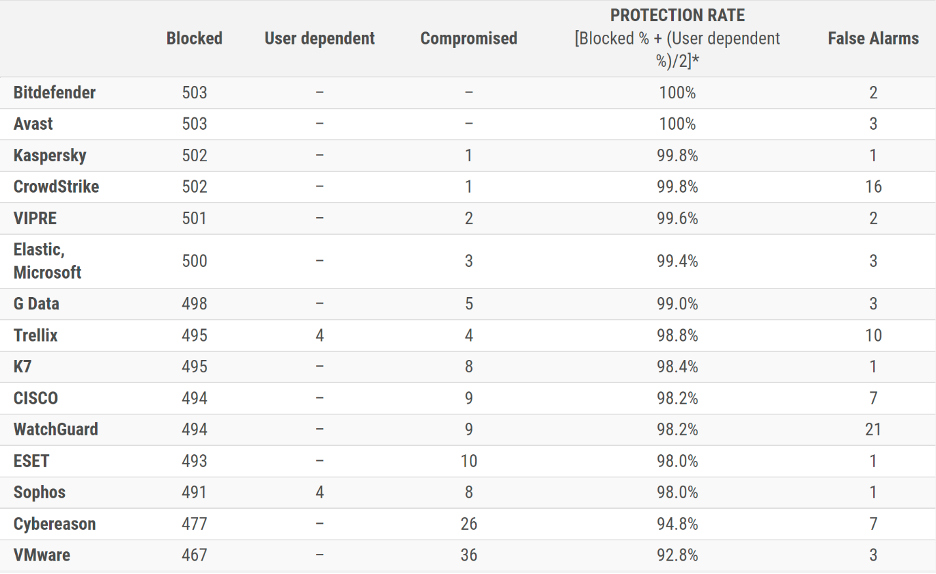Click the Elastic, Microsoft row label

[x=47, y=260]
